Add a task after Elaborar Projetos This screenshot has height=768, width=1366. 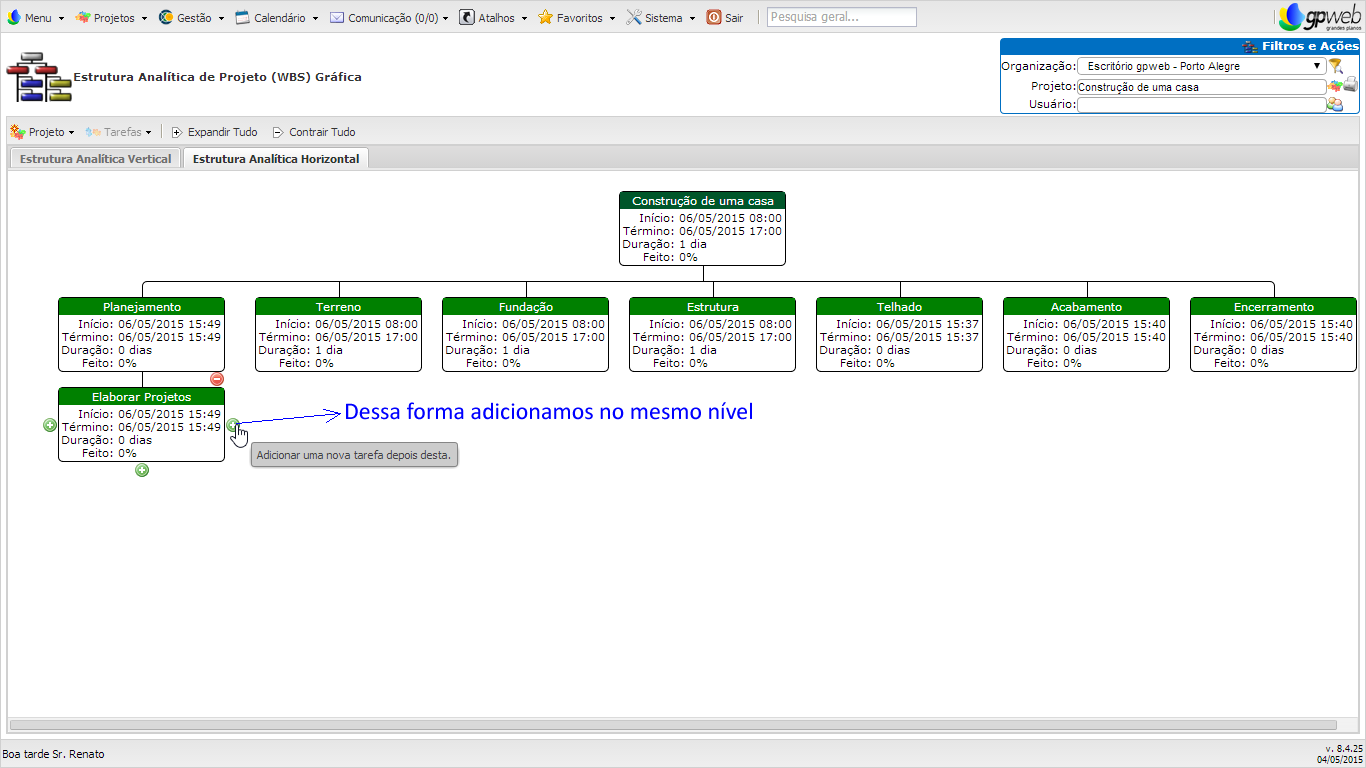pos(233,425)
